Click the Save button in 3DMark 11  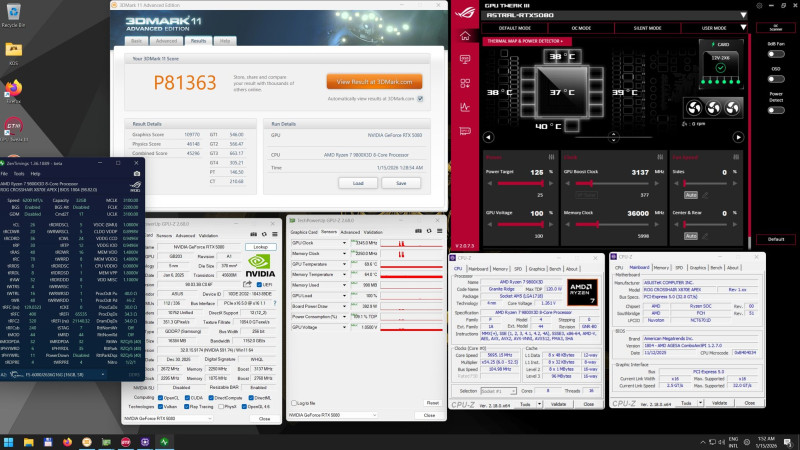click(x=401, y=183)
